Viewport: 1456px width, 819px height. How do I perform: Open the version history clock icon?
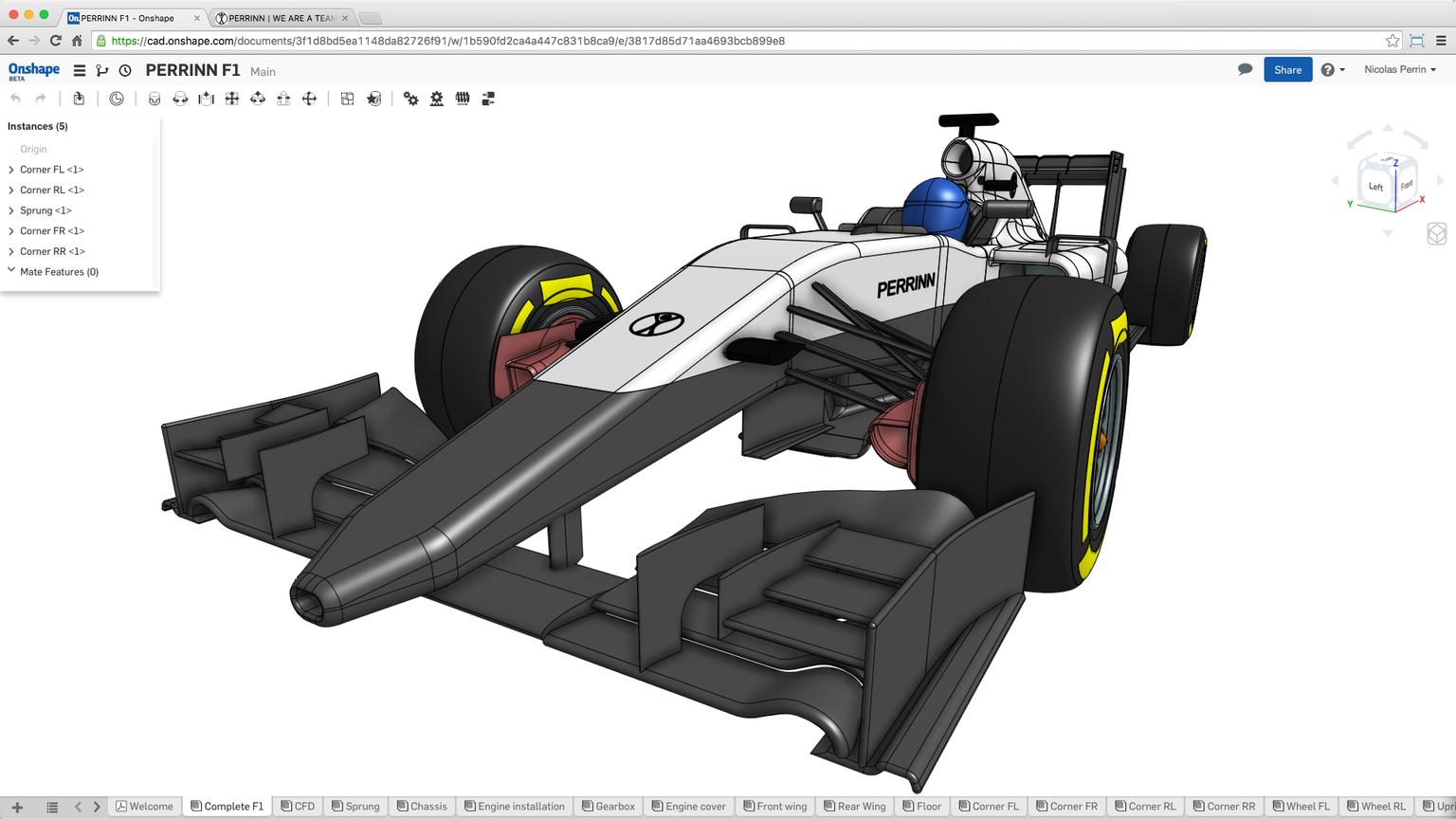(124, 70)
